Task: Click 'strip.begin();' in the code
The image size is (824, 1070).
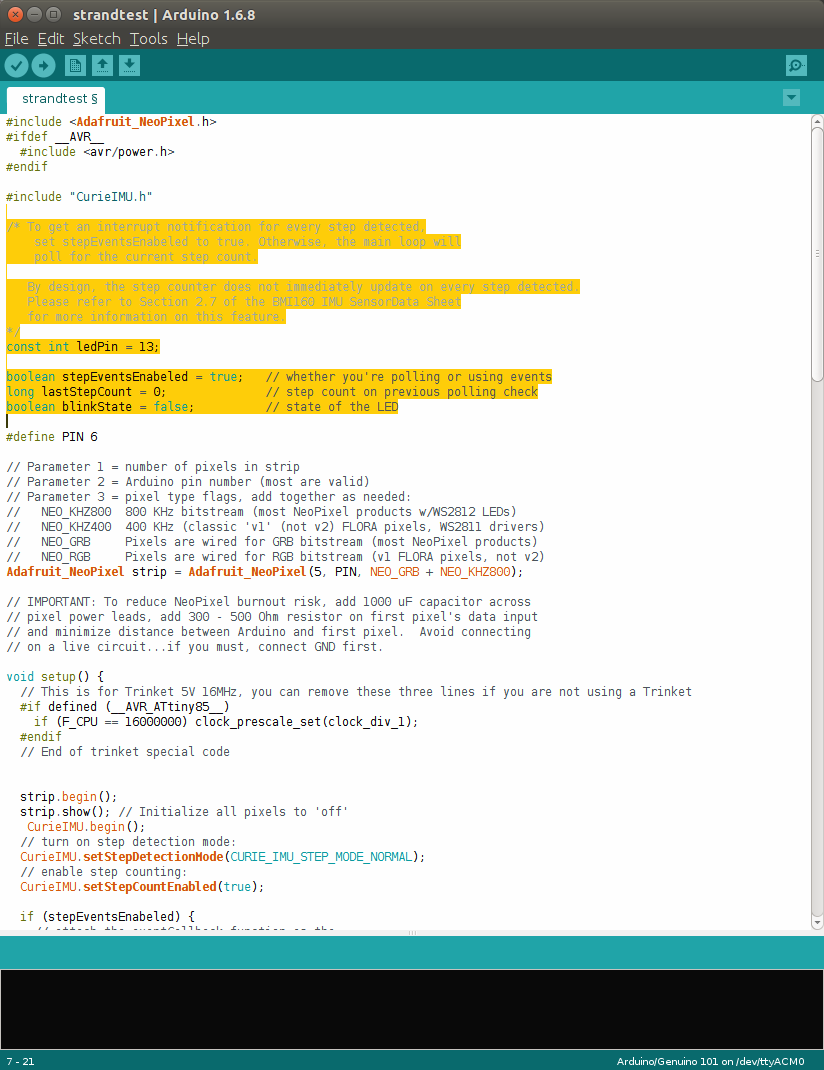Action: tap(68, 797)
